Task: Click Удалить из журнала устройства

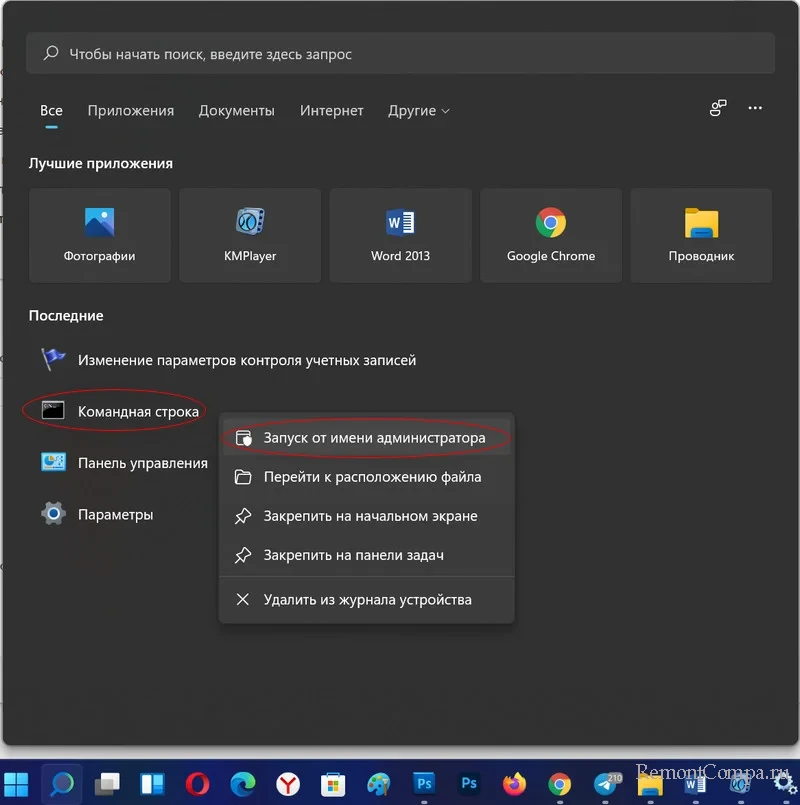Action: point(367,600)
